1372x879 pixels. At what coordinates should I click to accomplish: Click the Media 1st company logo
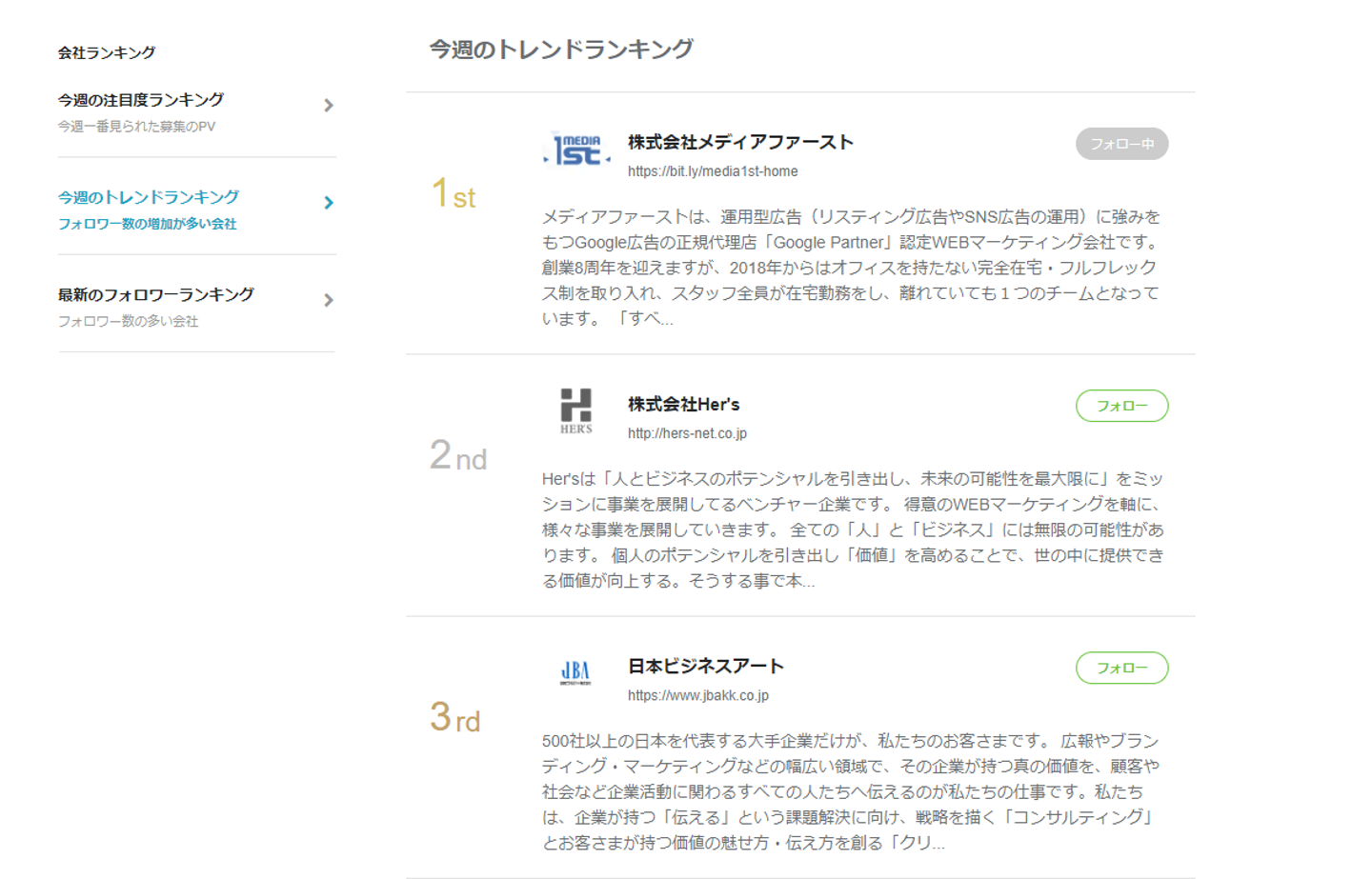(576, 150)
